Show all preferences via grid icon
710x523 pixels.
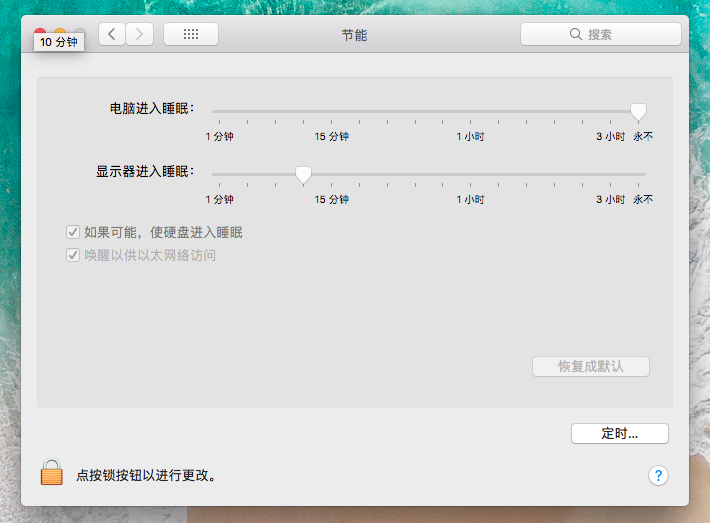point(190,34)
